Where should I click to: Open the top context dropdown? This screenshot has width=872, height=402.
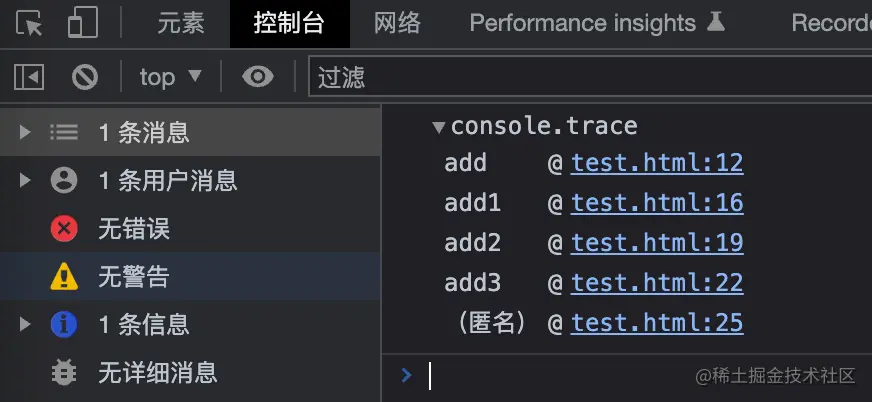point(170,77)
